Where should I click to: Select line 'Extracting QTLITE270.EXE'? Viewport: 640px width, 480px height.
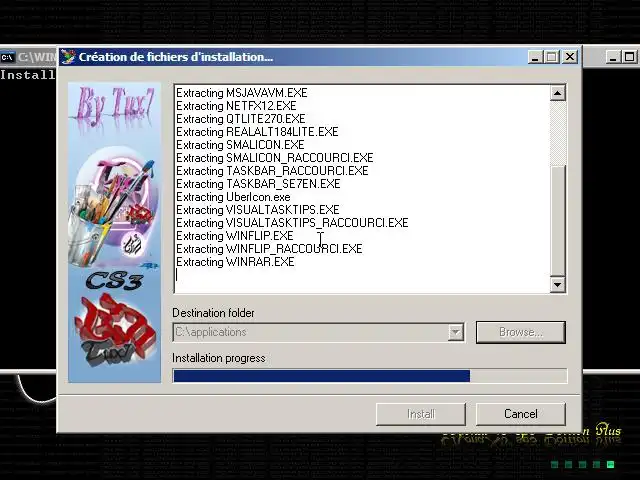point(240,119)
